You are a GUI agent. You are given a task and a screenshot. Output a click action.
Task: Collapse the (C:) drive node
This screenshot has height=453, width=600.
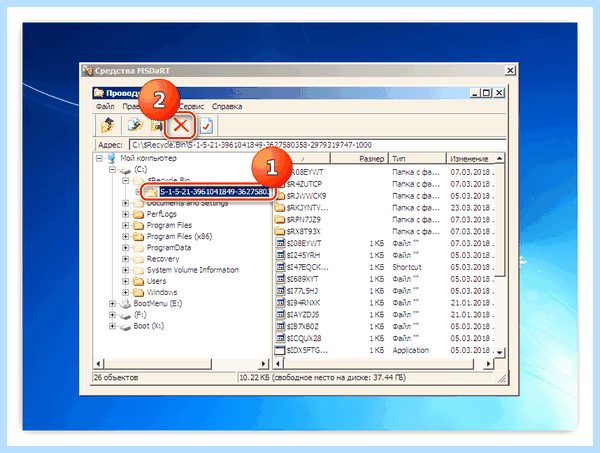point(112,170)
